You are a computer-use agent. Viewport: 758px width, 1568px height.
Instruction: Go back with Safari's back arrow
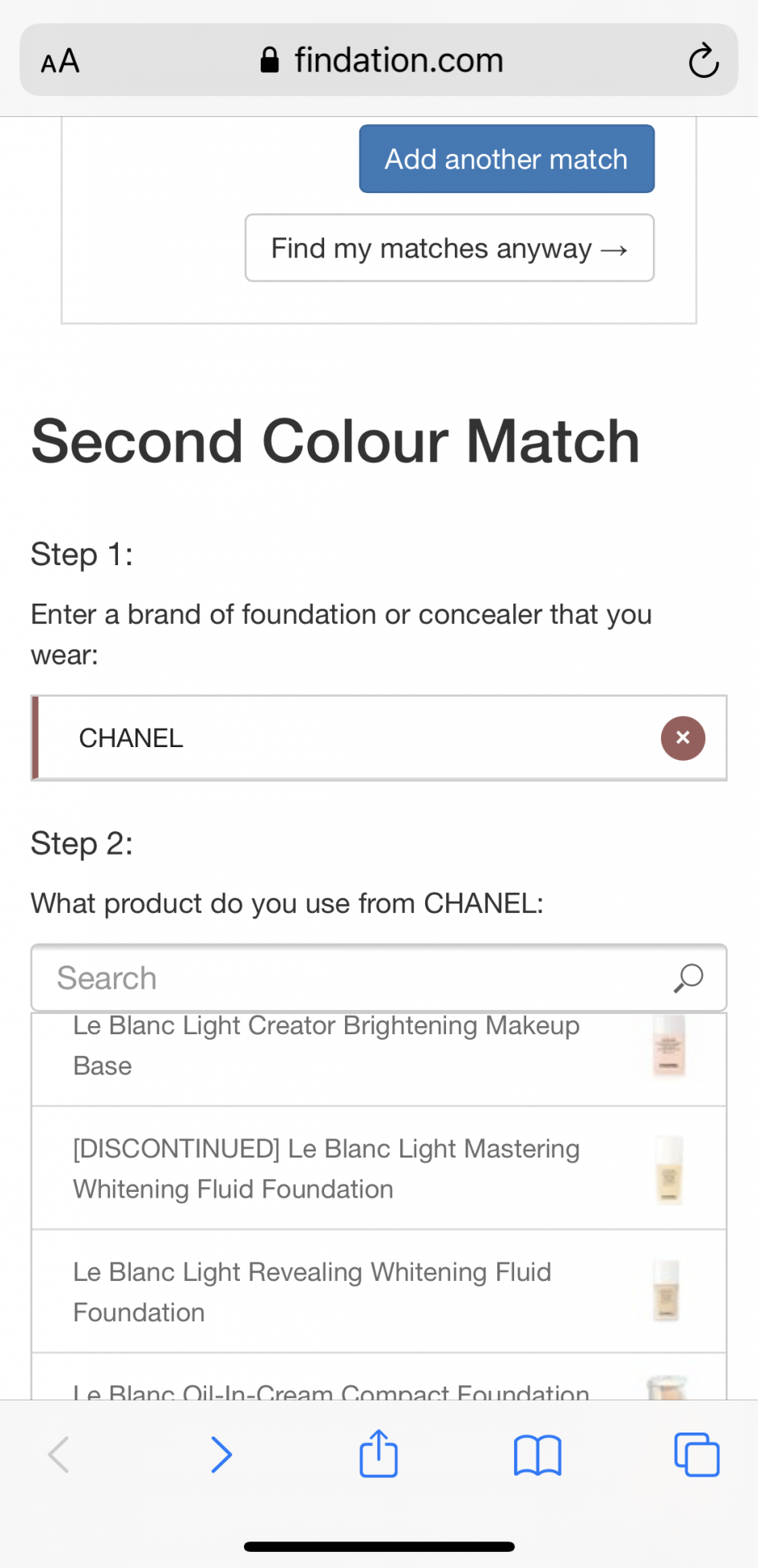pyautogui.click(x=59, y=1454)
